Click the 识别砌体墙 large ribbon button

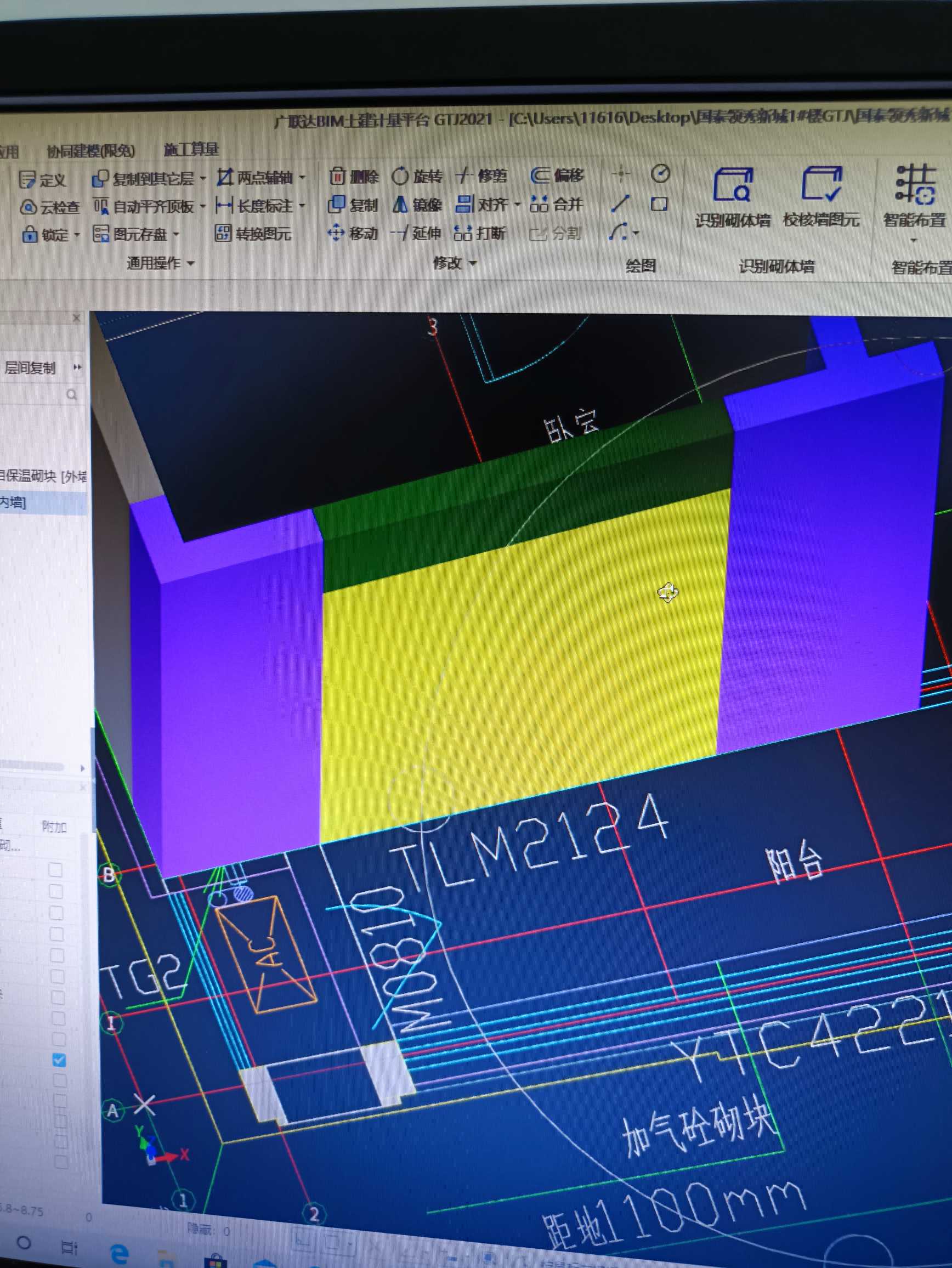[732, 198]
